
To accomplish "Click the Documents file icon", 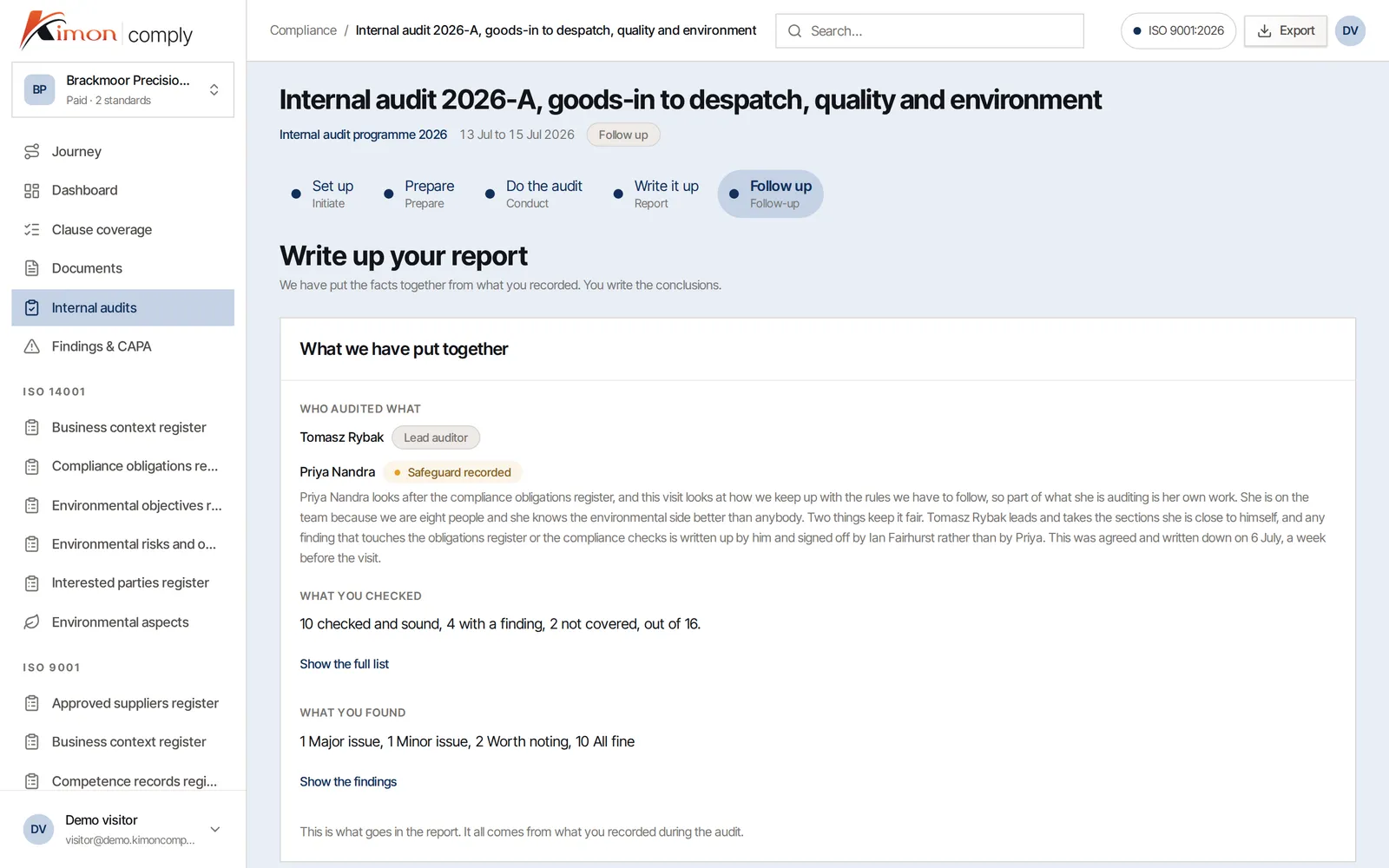I will click(32, 268).
